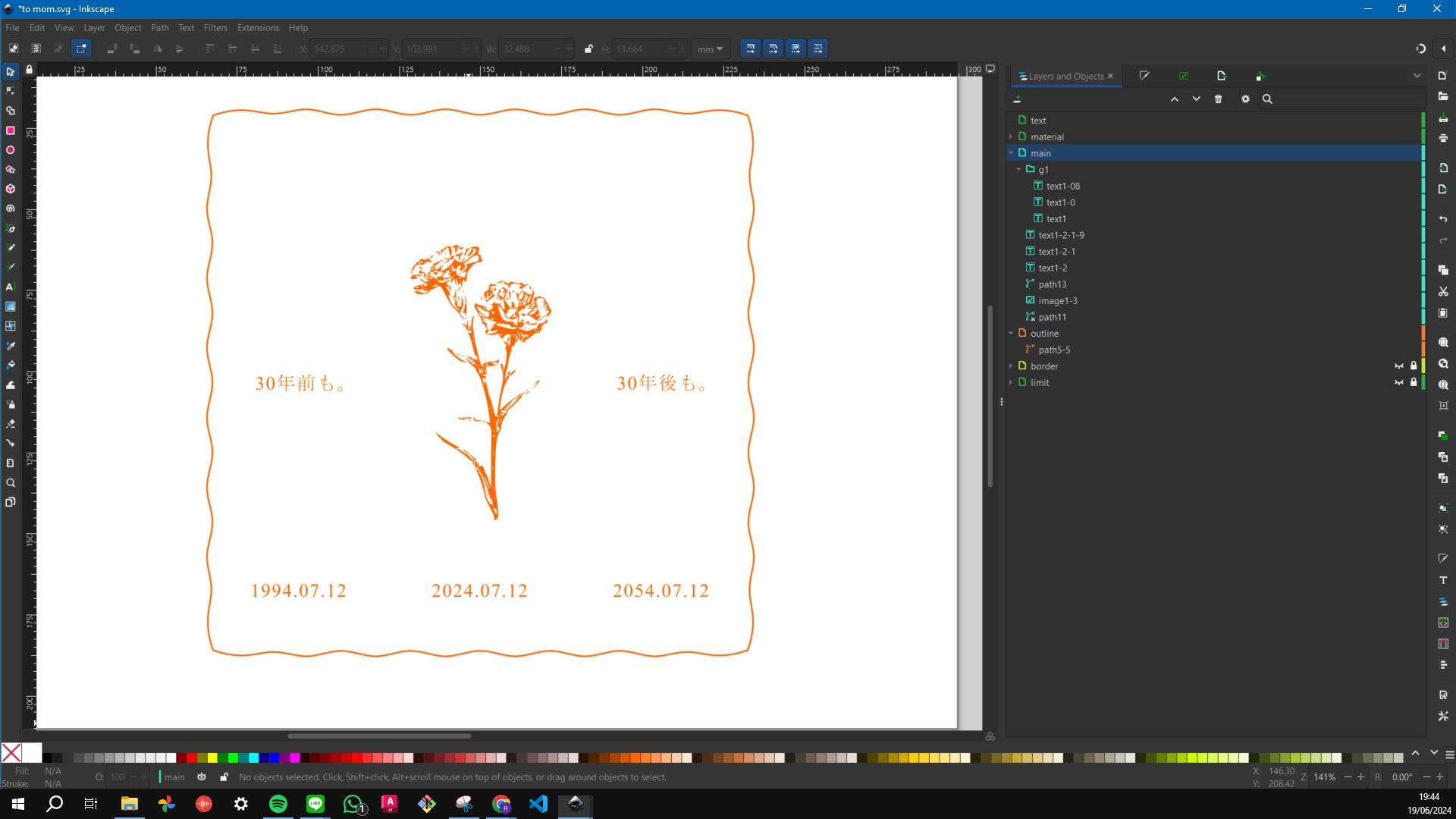Select the Shape Builder tool
This screenshot has height=819, width=1456.
point(11,111)
